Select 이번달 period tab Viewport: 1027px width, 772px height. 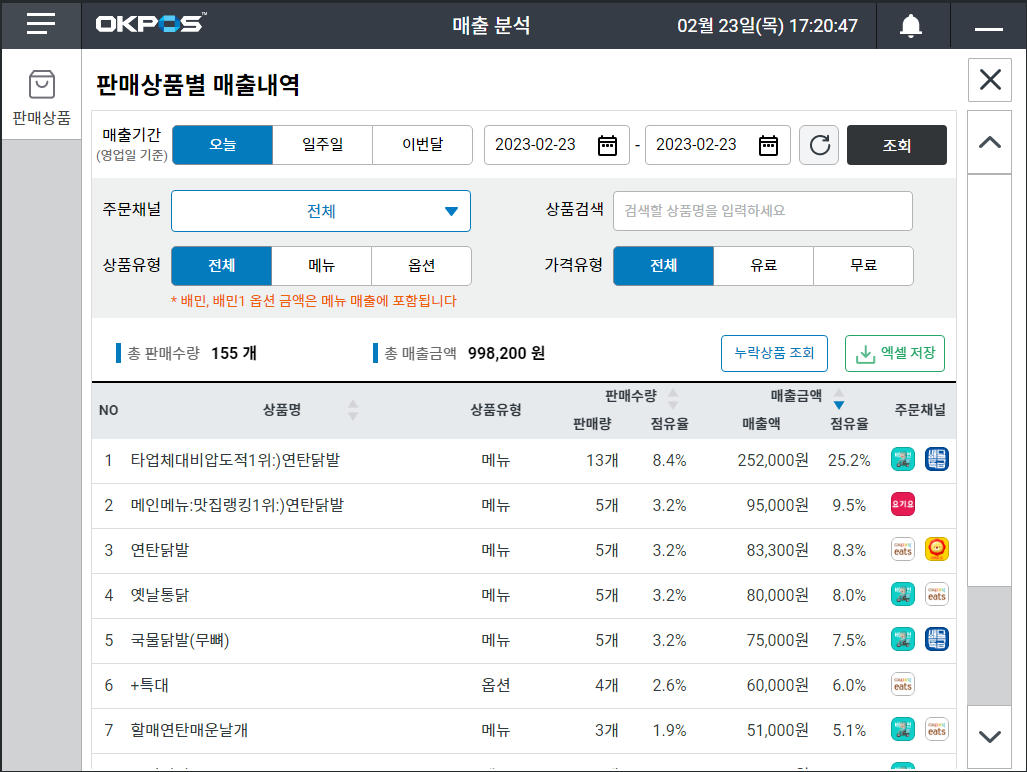click(422, 145)
